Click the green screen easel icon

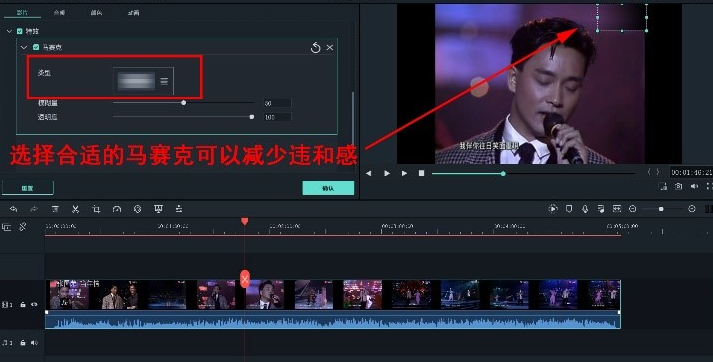coord(158,209)
